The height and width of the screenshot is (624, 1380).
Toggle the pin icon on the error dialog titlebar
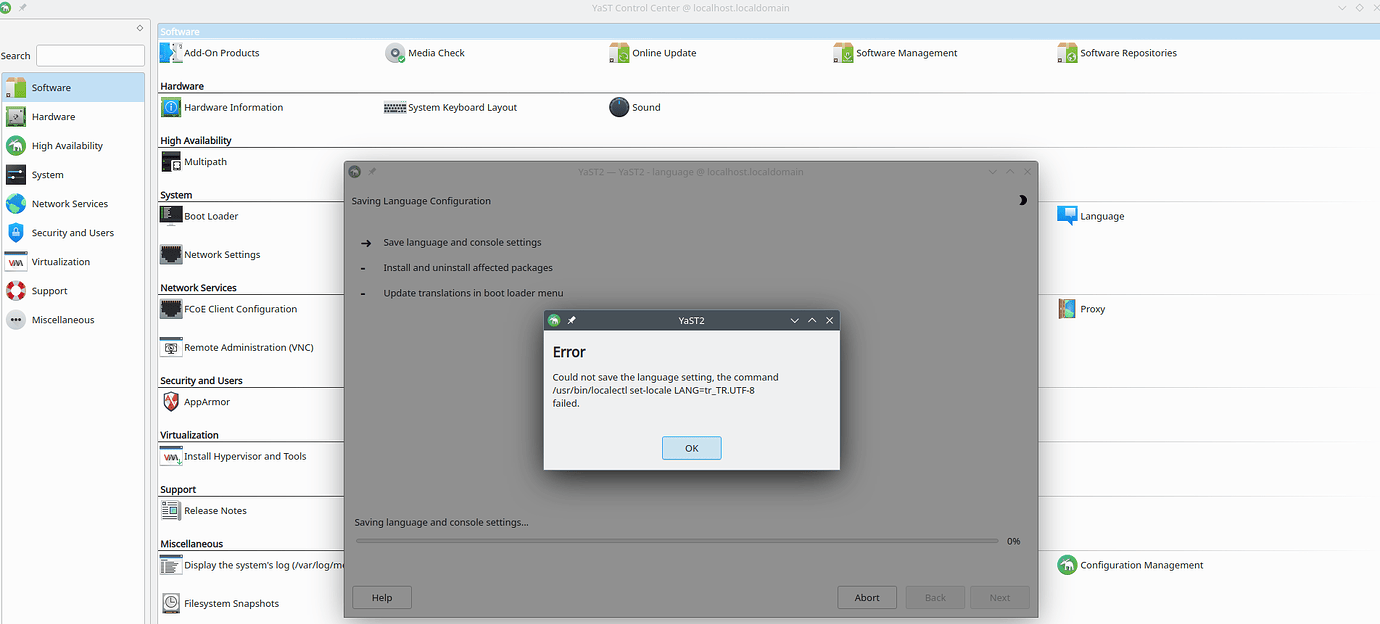click(x=571, y=320)
